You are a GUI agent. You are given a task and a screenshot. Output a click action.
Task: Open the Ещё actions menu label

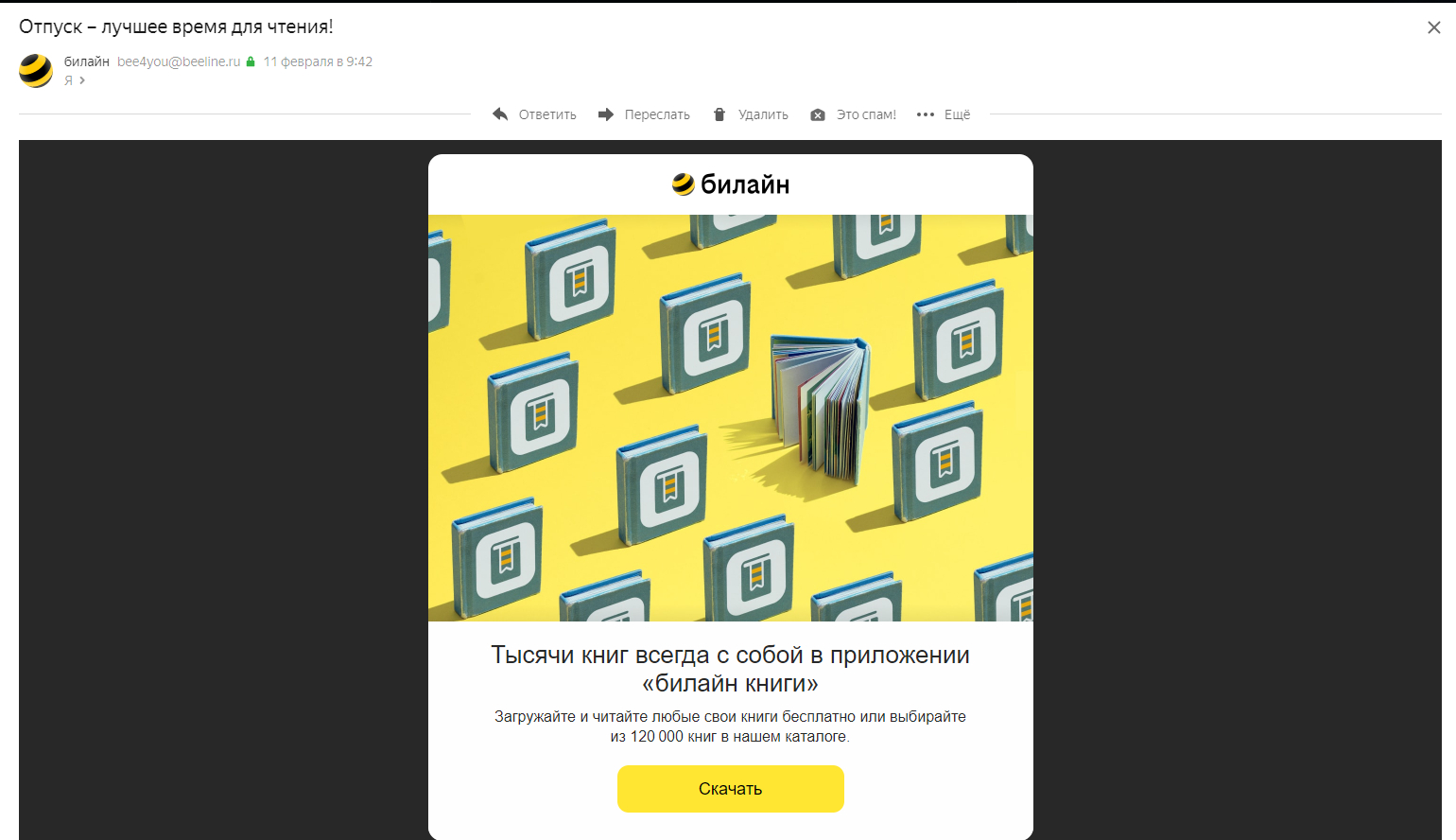pos(957,114)
